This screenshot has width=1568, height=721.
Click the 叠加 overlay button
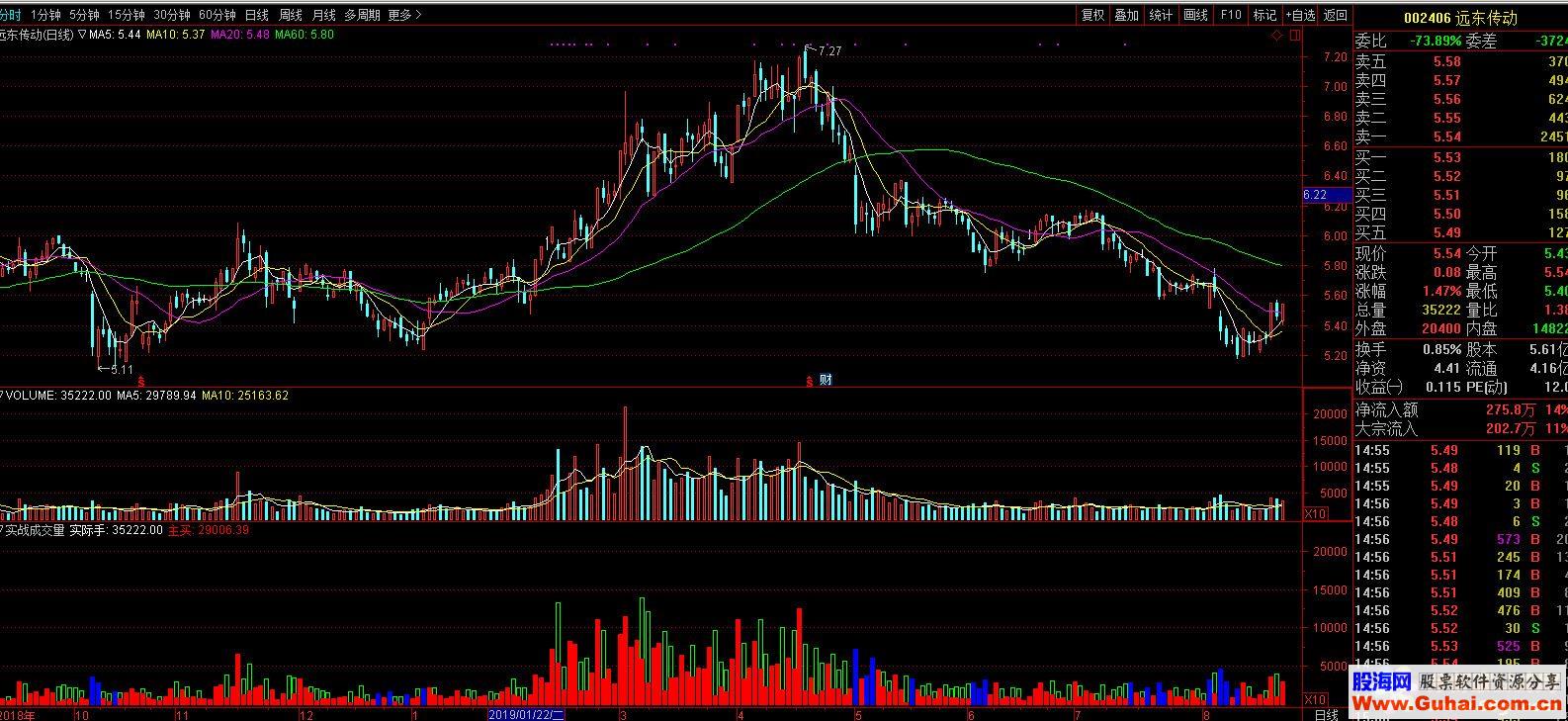pos(1127,15)
